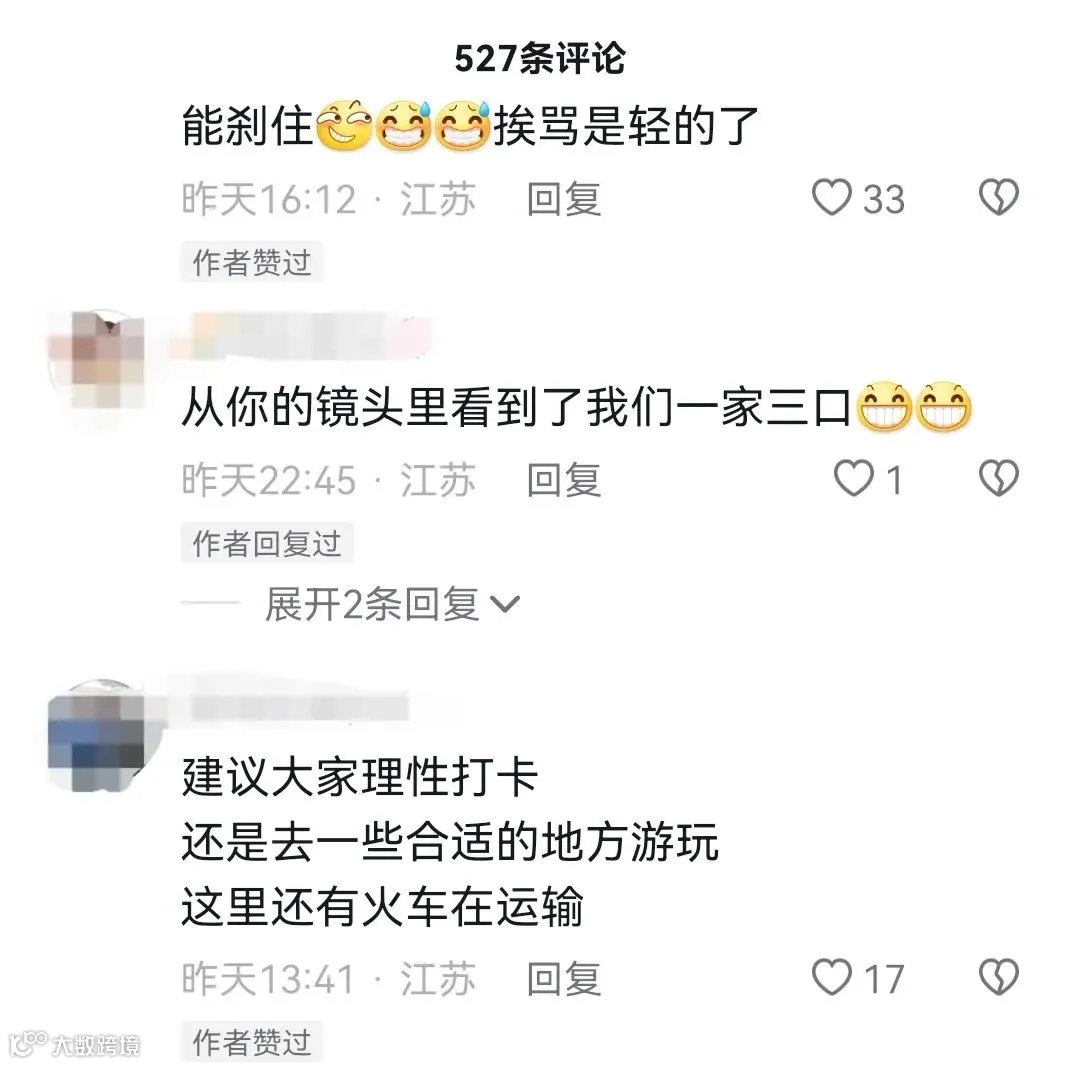This screenshot has width=1080, height=1065.
Task: Select the comment text 能刹住…挨骂是轻的了
Action: (x=470, y=125)
